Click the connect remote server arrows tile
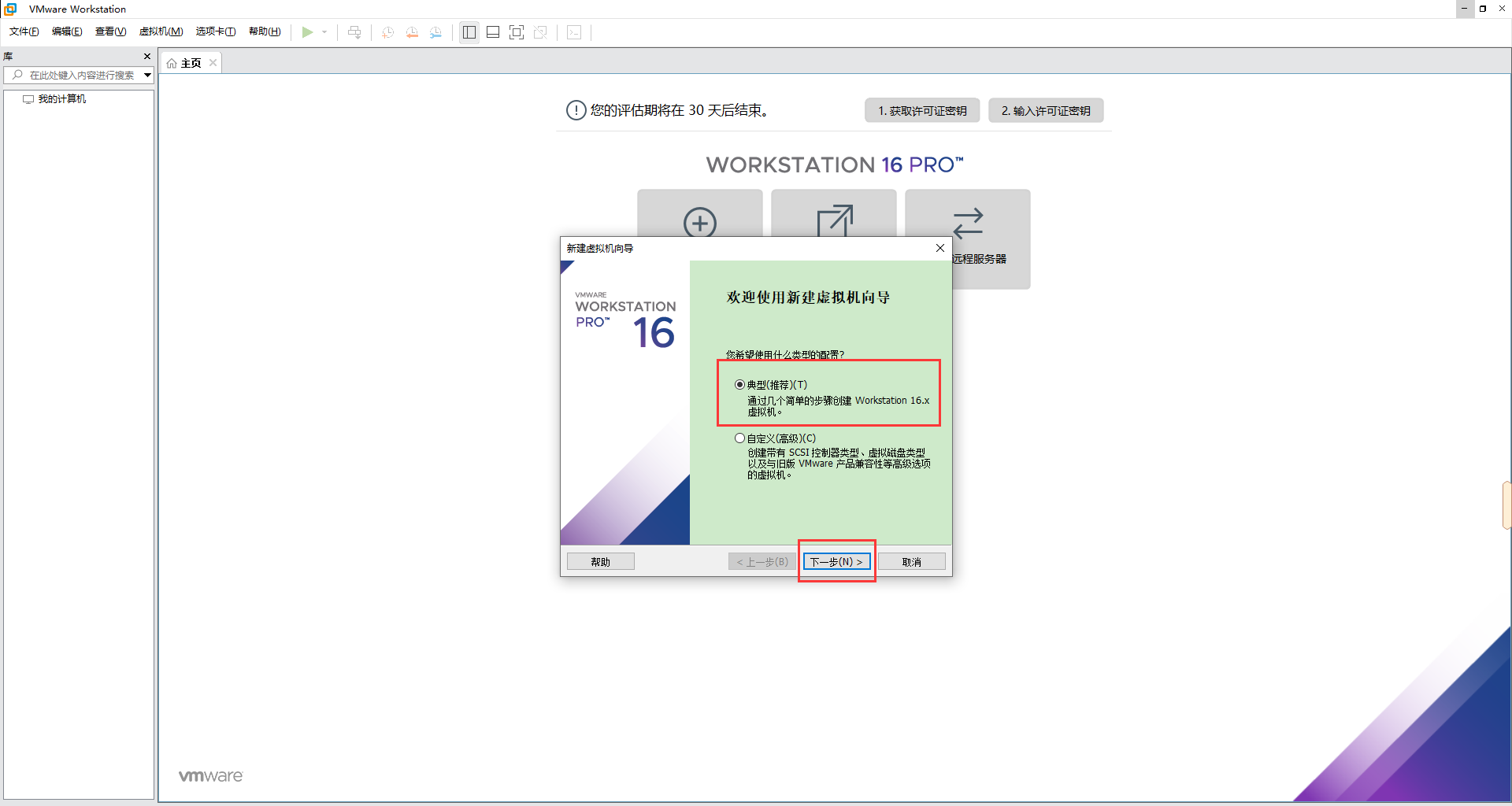The width and height of the screenshot is (1512, 806). (x=968, y=223)
